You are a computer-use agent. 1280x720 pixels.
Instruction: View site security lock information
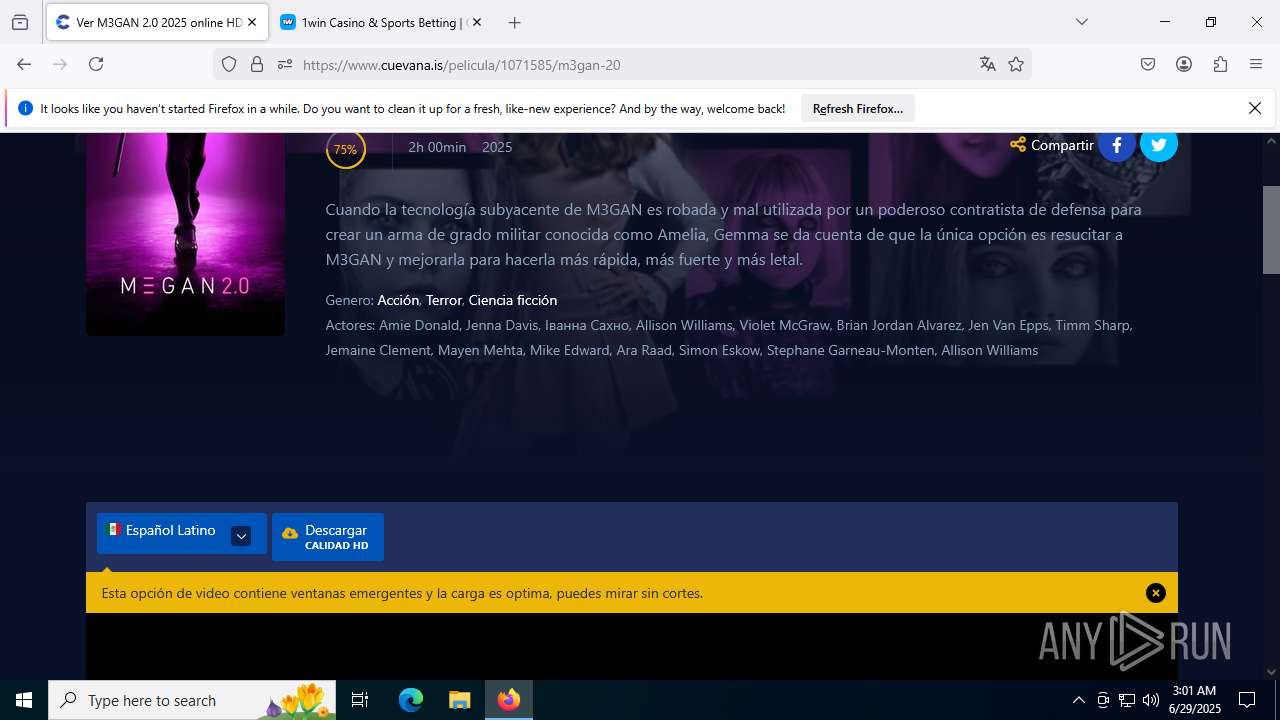257,64
